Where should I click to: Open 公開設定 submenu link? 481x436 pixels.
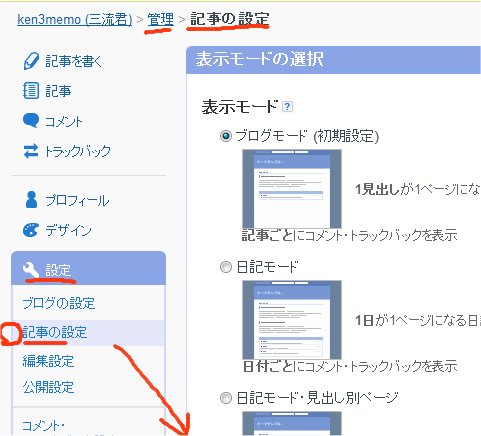[x=48, y=387]
